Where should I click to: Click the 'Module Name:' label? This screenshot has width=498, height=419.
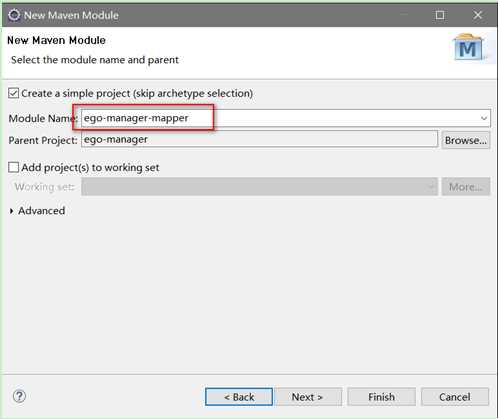[43, 119]
